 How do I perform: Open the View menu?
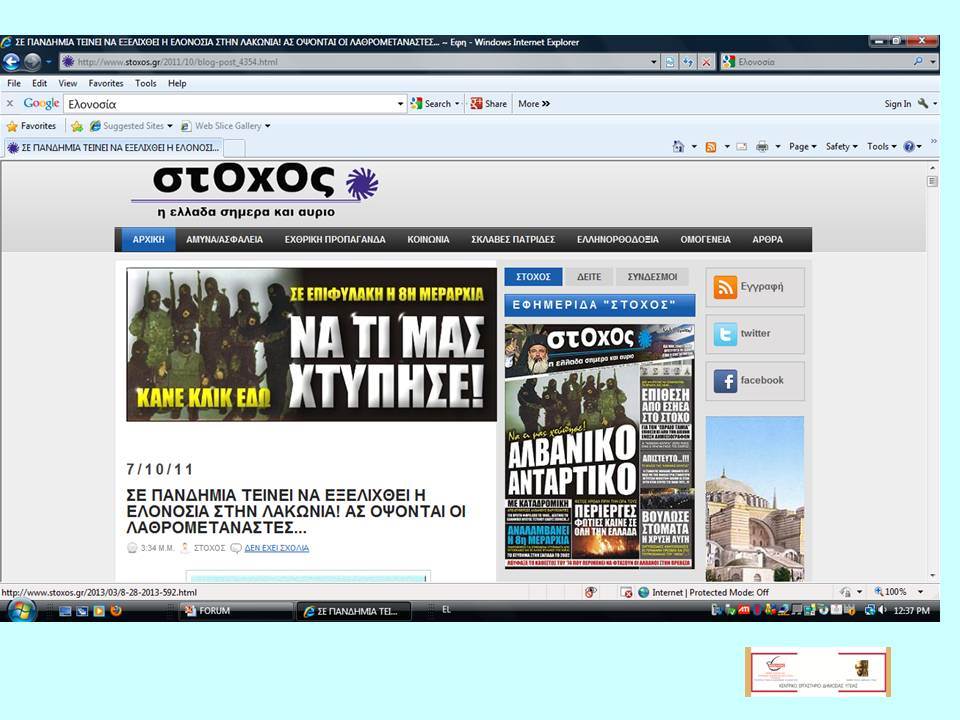tap(67, 83)
